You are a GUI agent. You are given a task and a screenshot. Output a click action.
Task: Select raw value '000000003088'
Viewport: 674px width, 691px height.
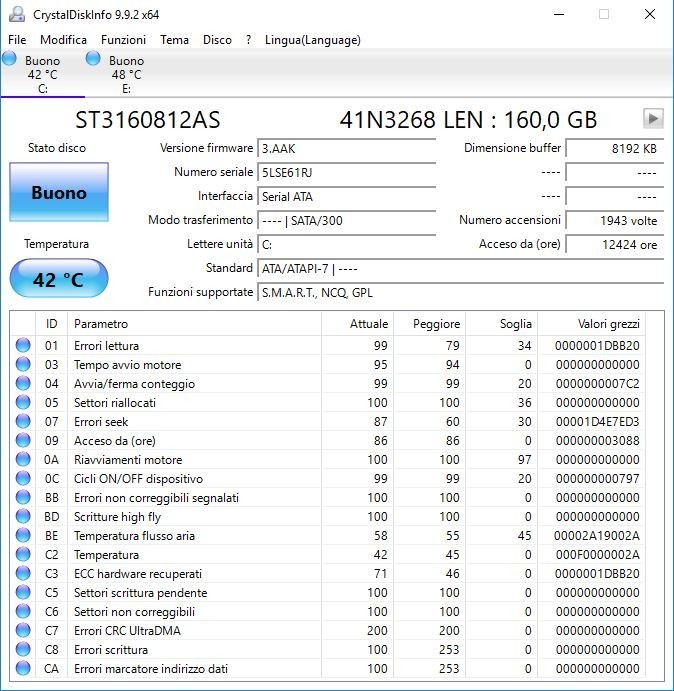tap(597, 441)
